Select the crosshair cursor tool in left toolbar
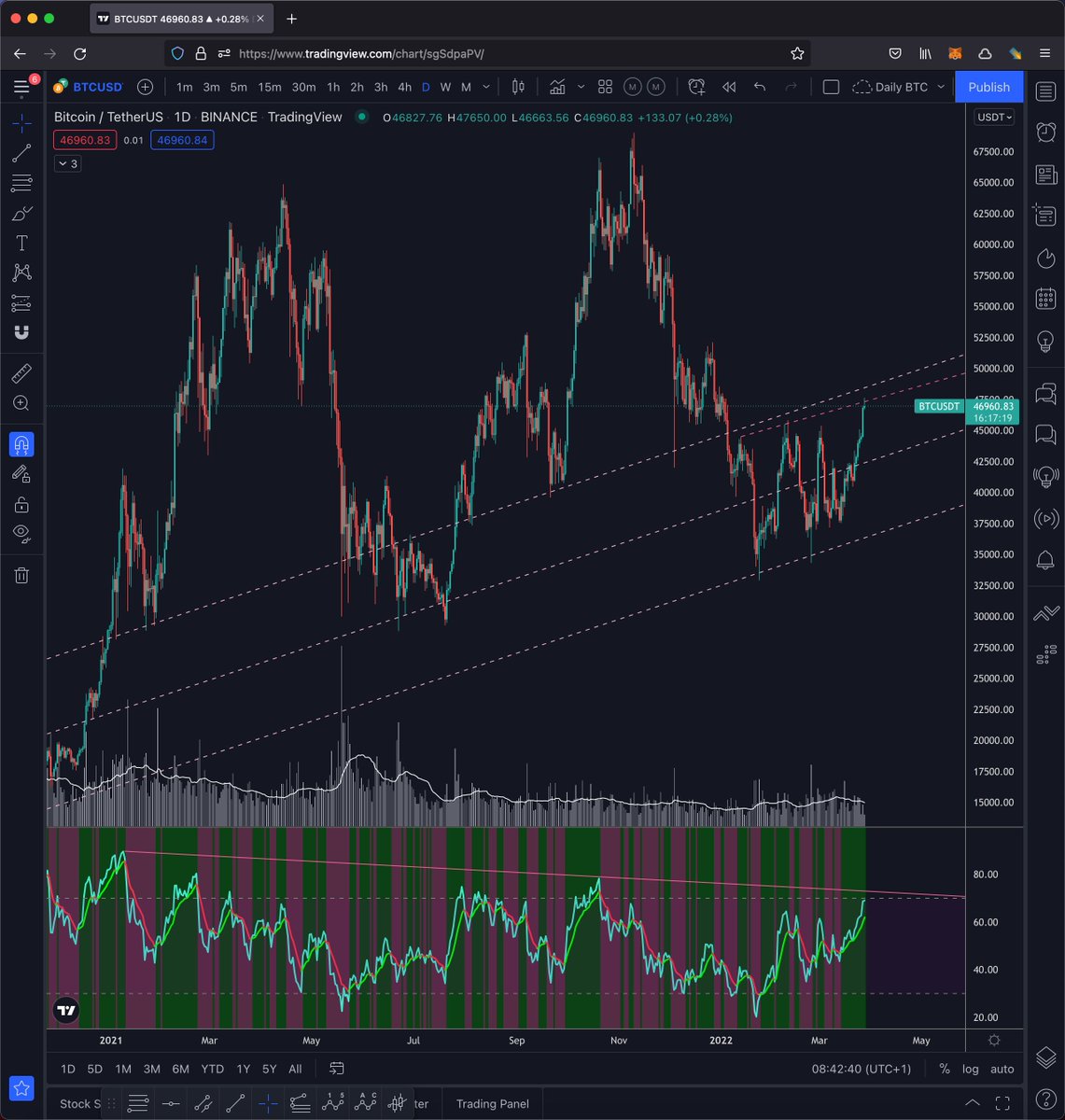The image size is (1065, 1120). point(21,122)
